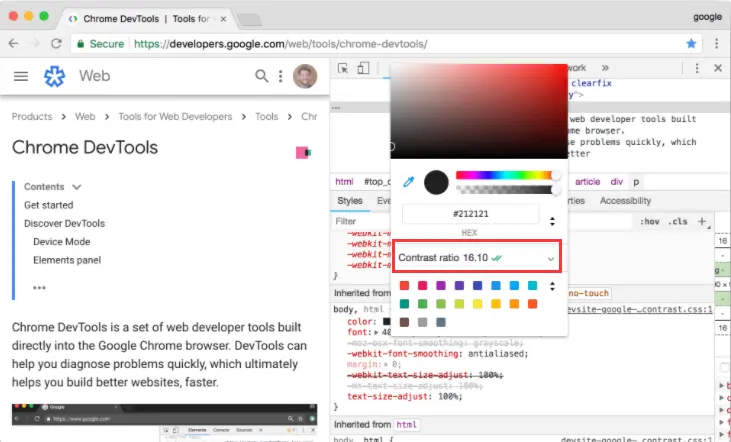
Task: Click the blue Google Developers Web logo
Action: (55, 76)
